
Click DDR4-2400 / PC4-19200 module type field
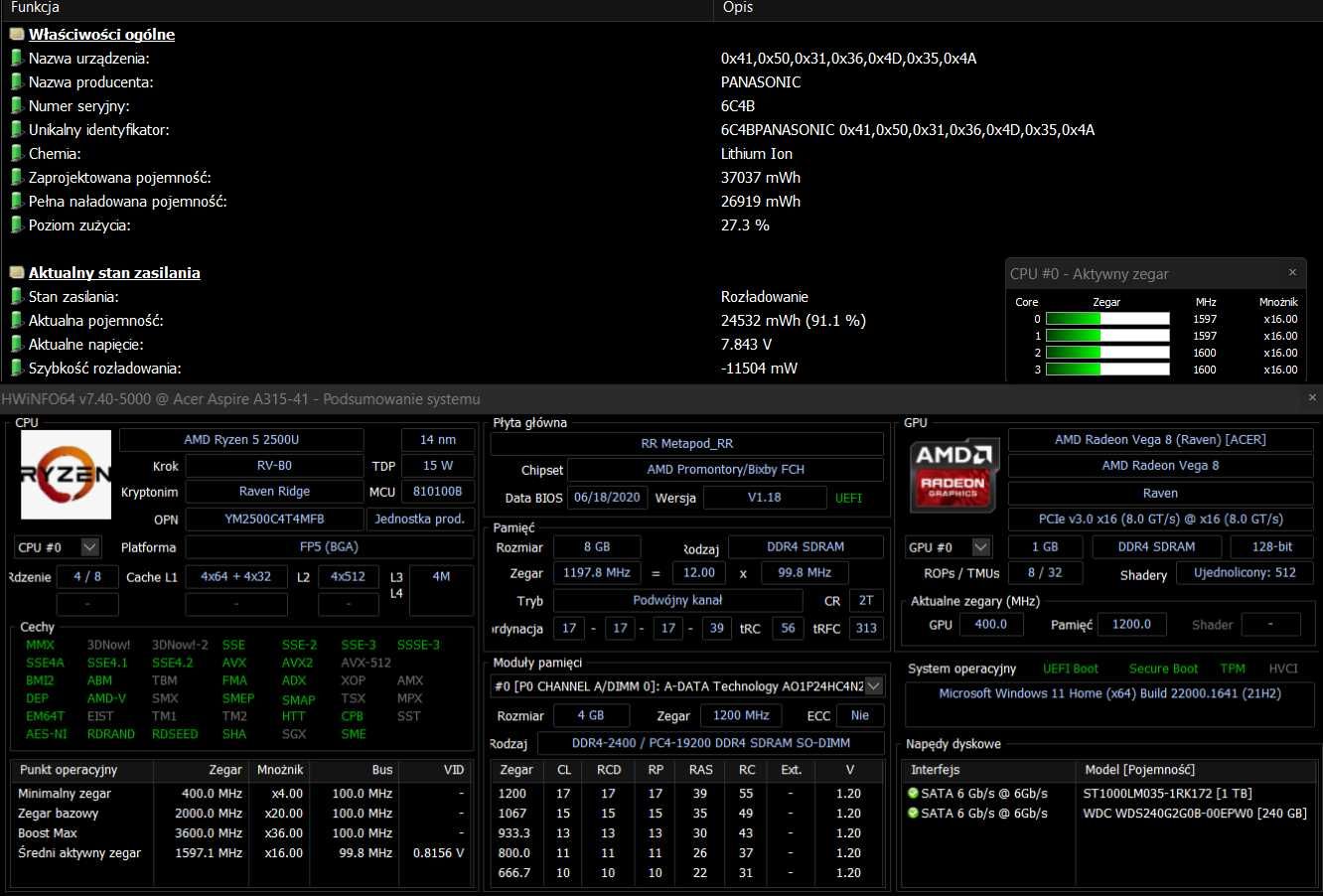[x=710, y=743]
